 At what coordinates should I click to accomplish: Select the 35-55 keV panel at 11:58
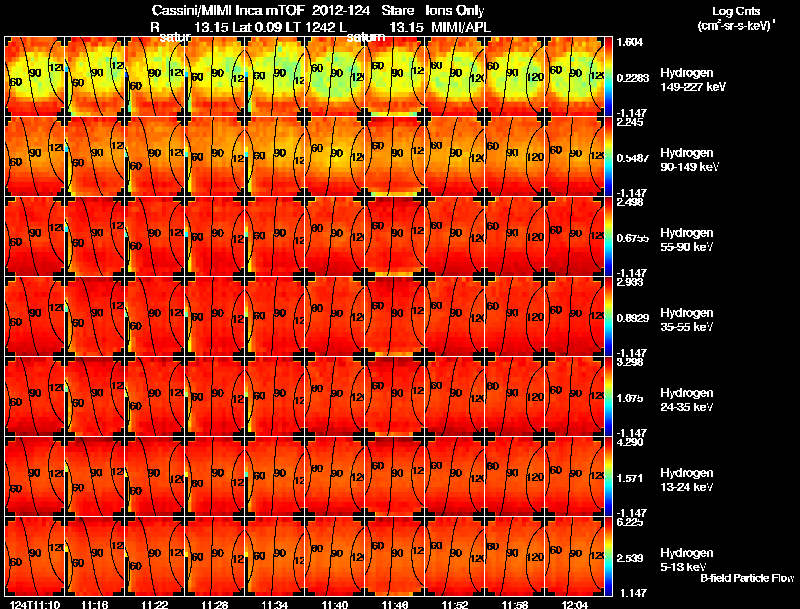coord(515,317)
